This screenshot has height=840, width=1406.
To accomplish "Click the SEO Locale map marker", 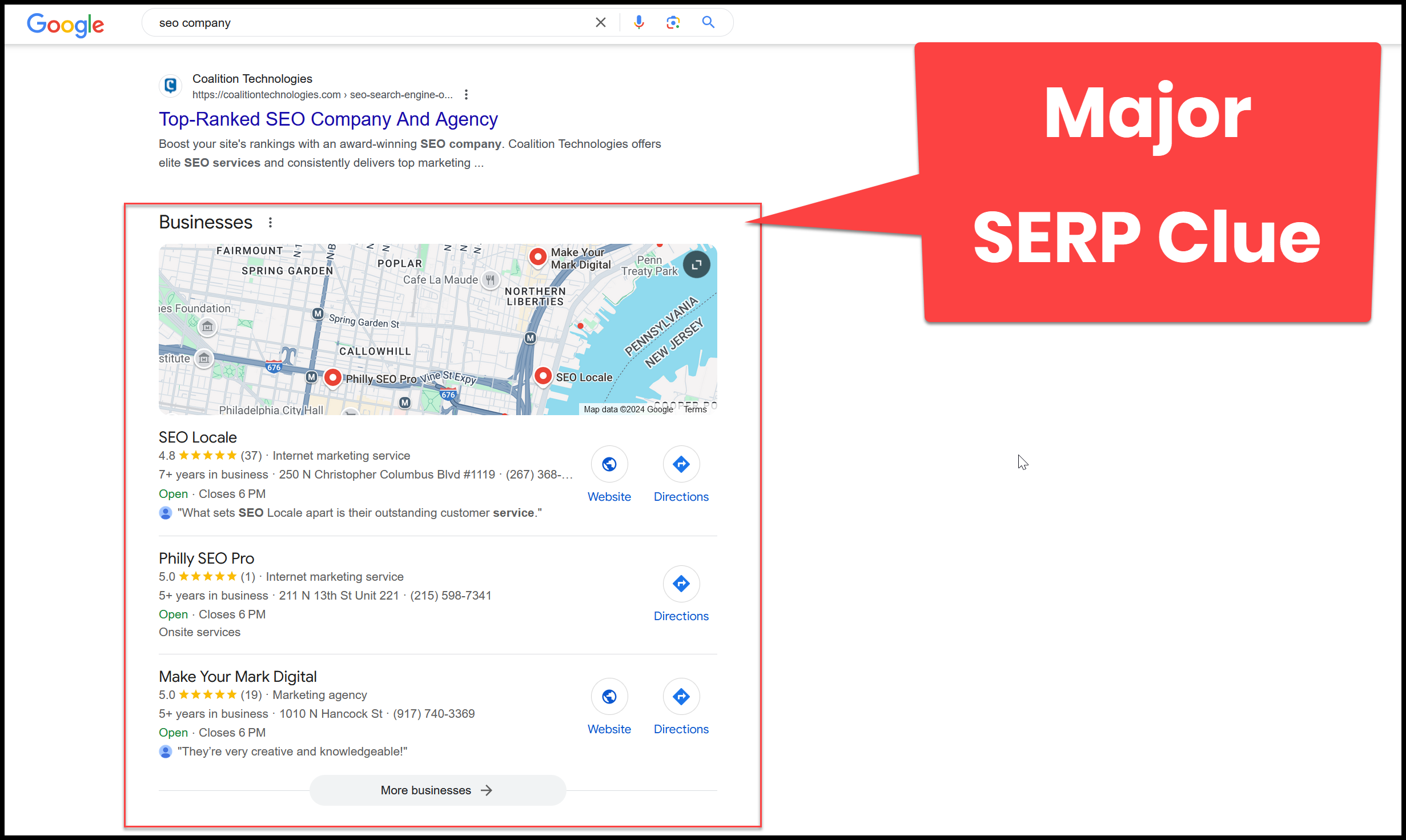I will [543, 375].
